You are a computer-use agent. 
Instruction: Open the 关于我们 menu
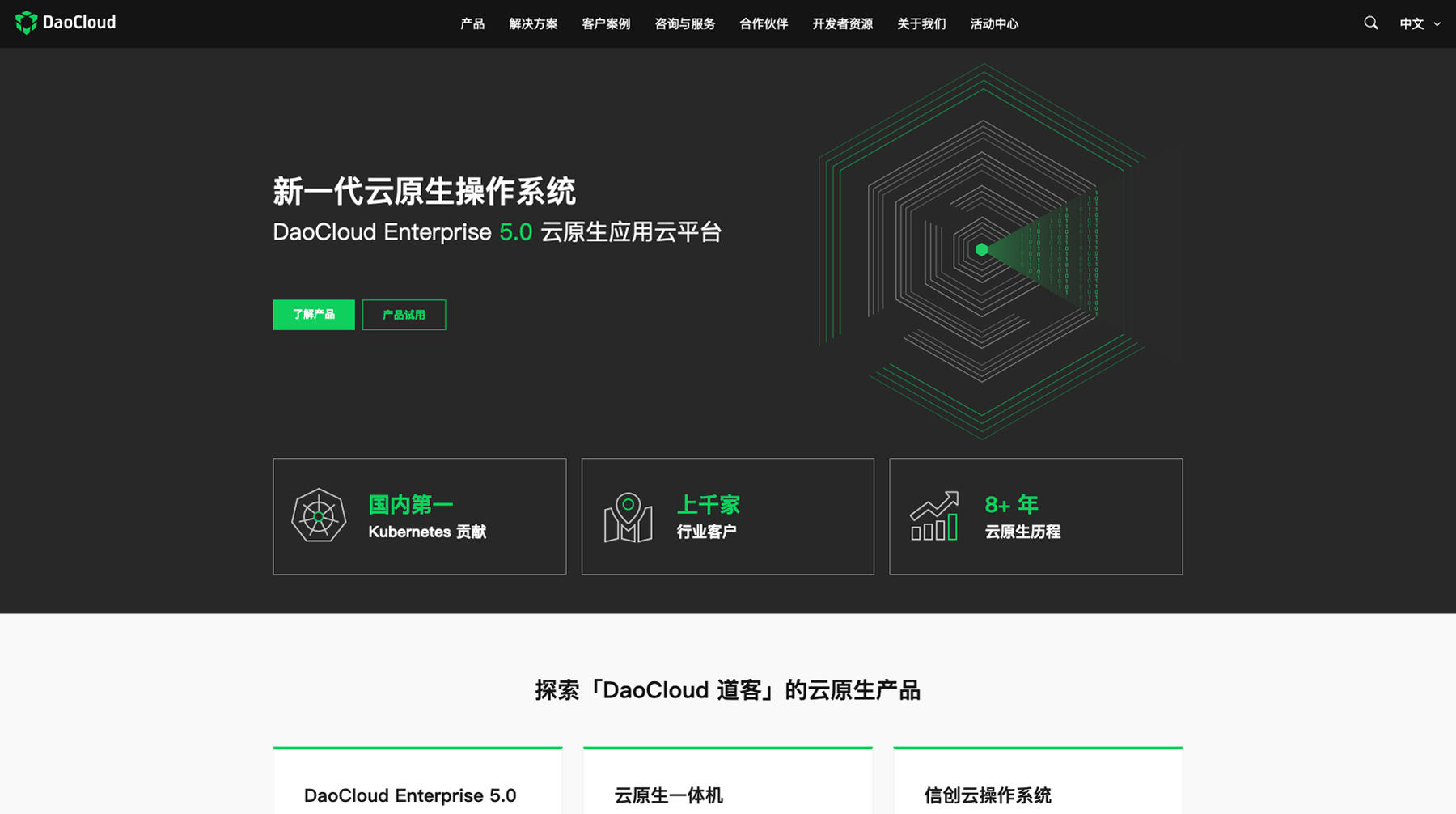point(921,23)
